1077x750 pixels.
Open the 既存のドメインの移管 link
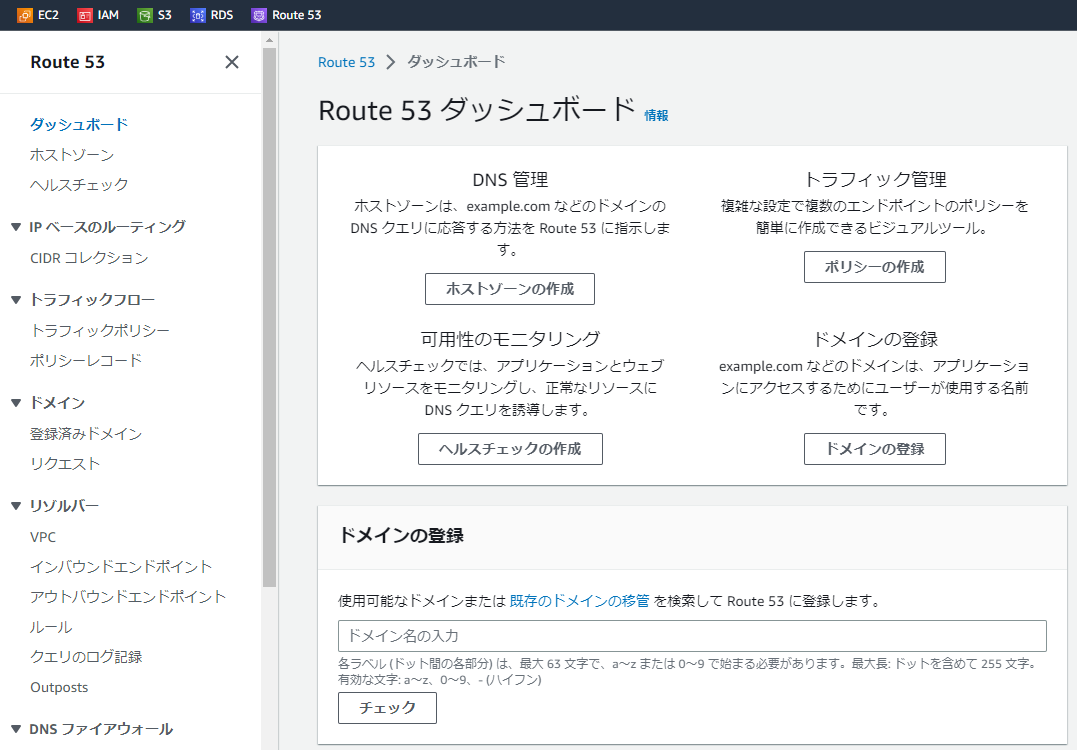click(580, 601)
